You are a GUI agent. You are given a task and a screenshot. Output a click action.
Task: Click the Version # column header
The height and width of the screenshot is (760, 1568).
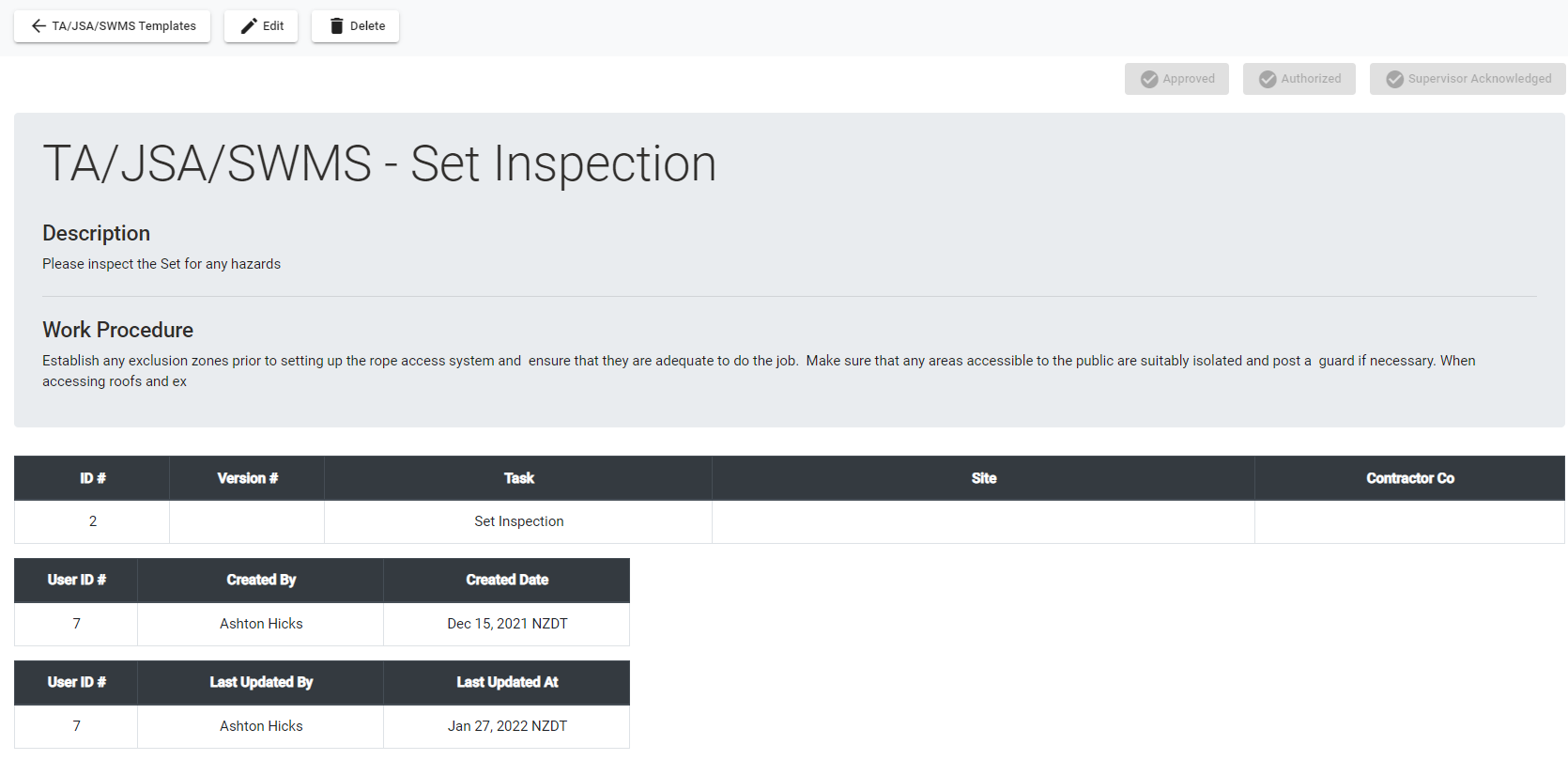246,478
